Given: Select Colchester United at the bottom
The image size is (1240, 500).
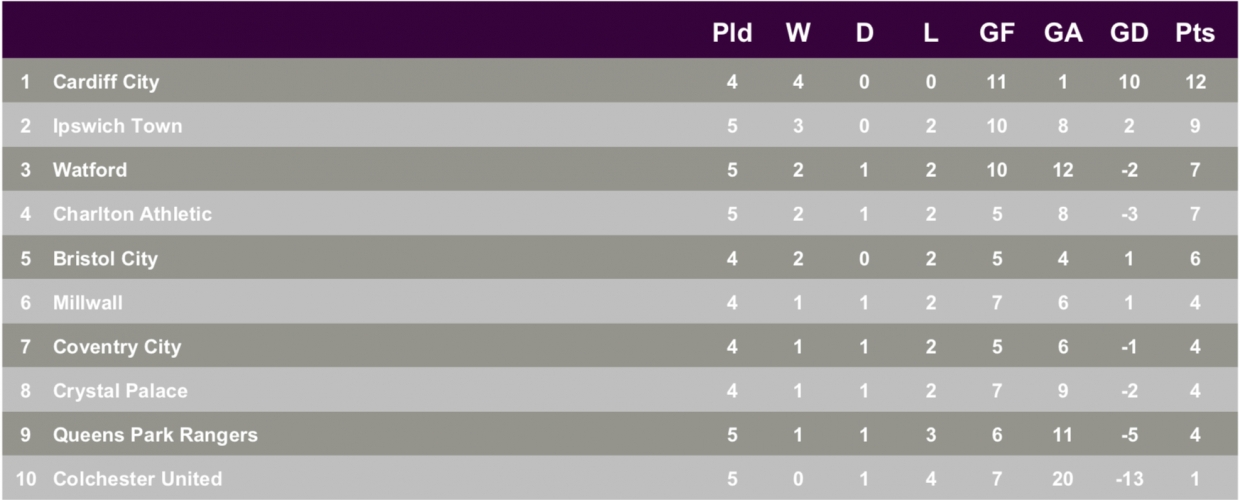Looking at the screenshot, I should click(x=137, y=479).
